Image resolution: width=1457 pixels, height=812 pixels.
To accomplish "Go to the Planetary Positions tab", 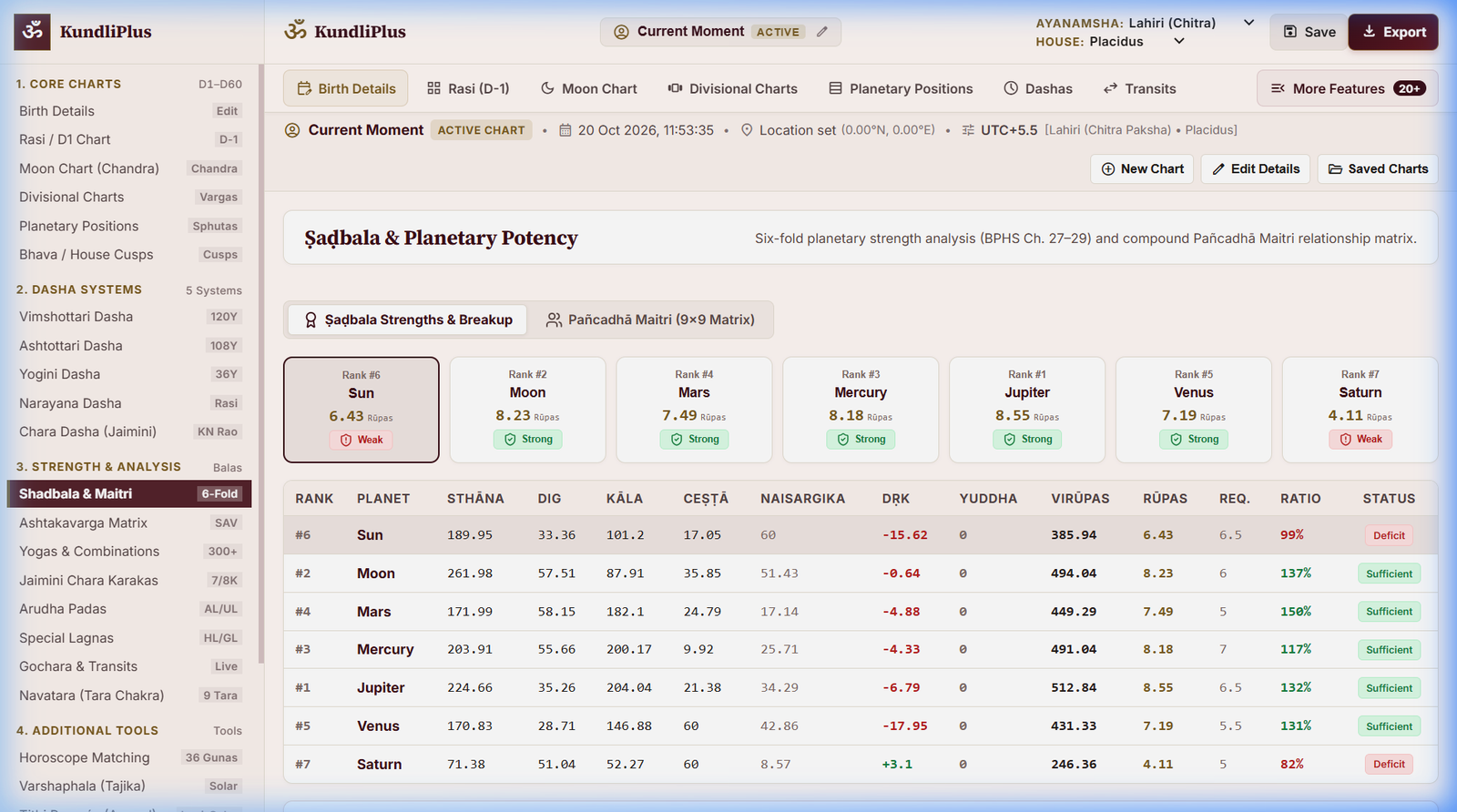I will (901, 88).
